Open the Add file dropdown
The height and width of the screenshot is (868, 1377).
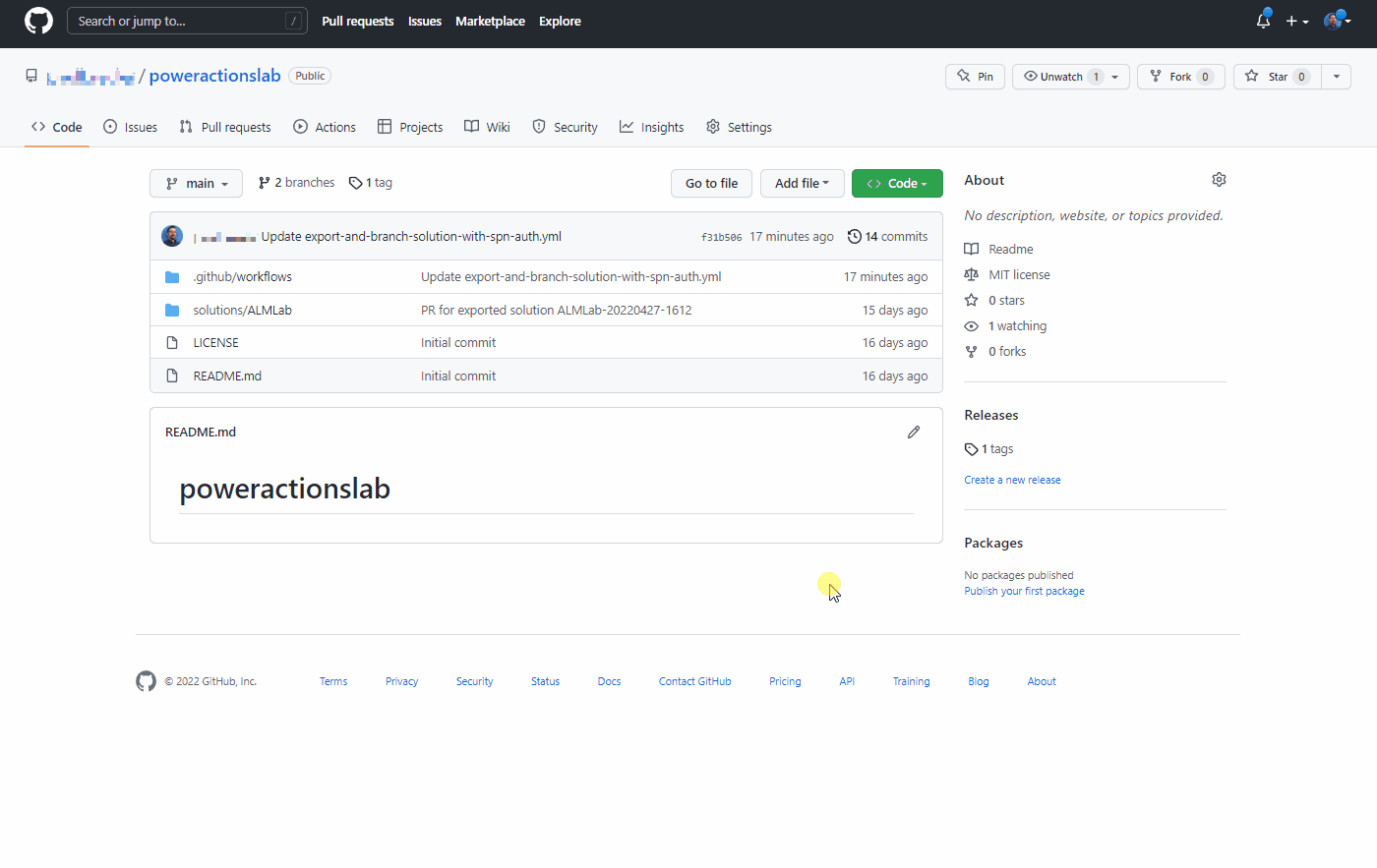click(802, 183)
